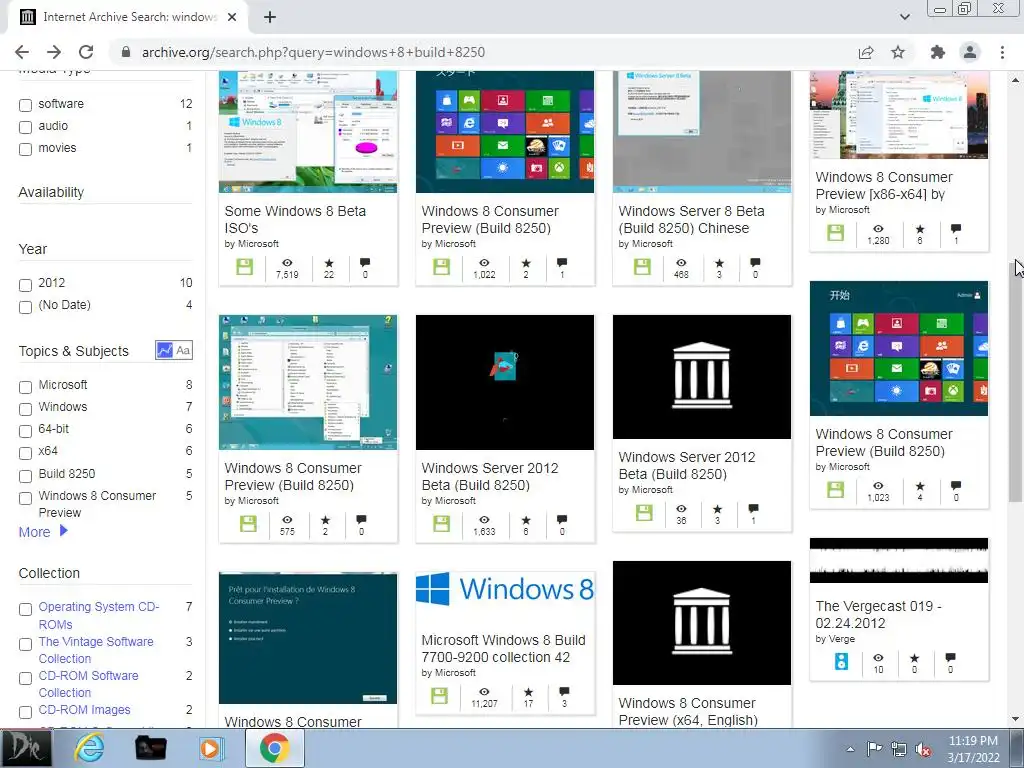The width and height of the screenshot is (1024, 768).
Task: Open The Vintage Software Collection link
Action: click(x=96, y=650)
